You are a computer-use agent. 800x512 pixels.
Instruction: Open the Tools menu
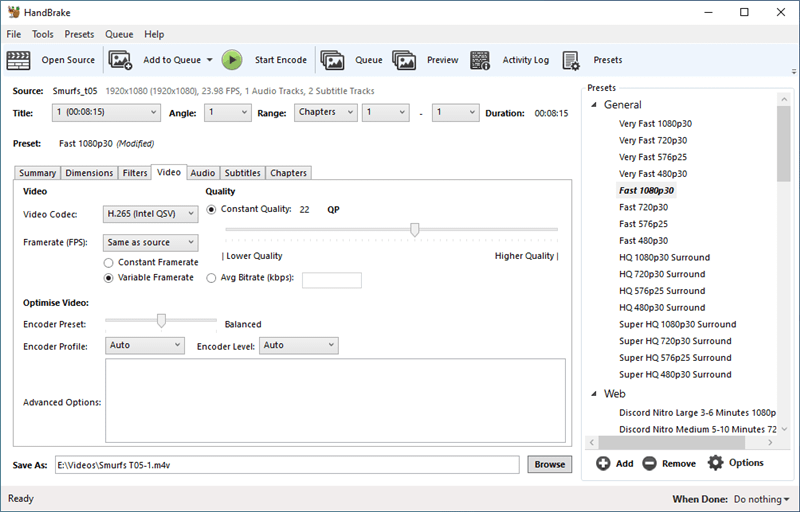pos(42,34)
